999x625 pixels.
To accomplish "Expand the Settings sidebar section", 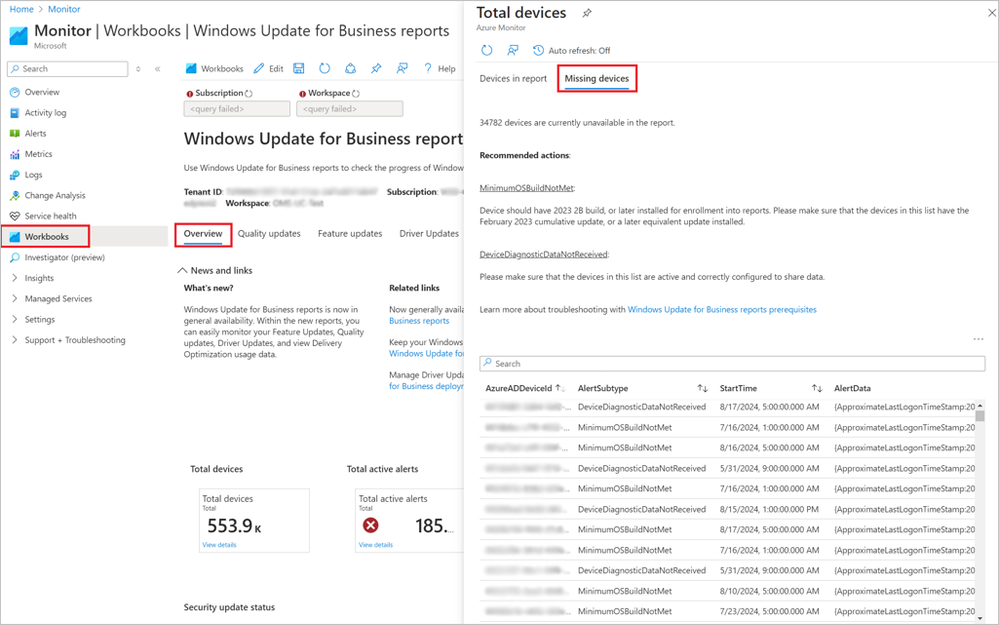I will coord(33,319).
